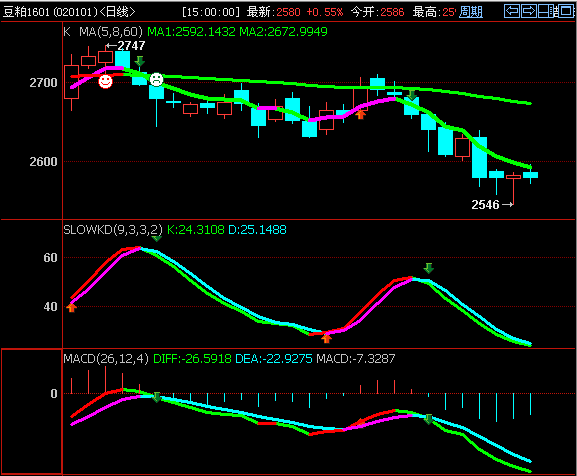
Task: Click the first green down arrow on the MACD zero line
Action: 156,397
